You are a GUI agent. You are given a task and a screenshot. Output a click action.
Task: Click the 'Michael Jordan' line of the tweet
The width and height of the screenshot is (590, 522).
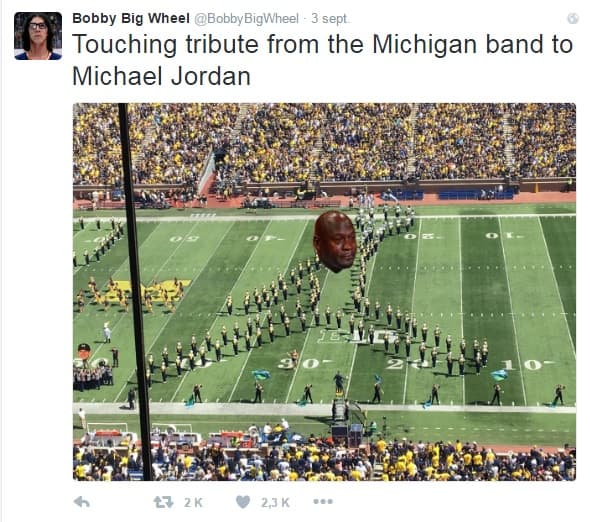tap(161, 76)
